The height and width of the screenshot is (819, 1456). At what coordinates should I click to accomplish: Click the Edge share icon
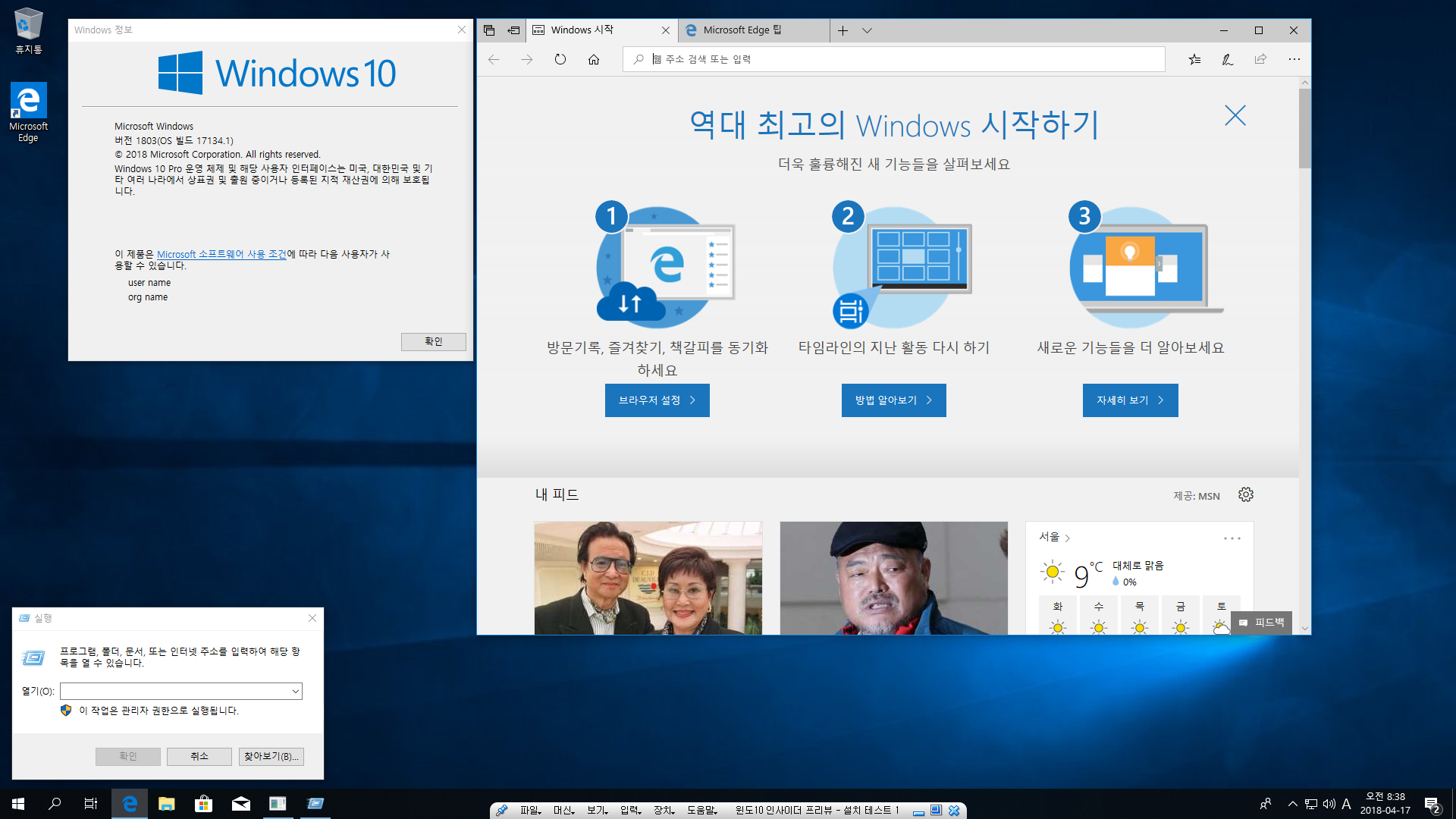(1260, 59)
